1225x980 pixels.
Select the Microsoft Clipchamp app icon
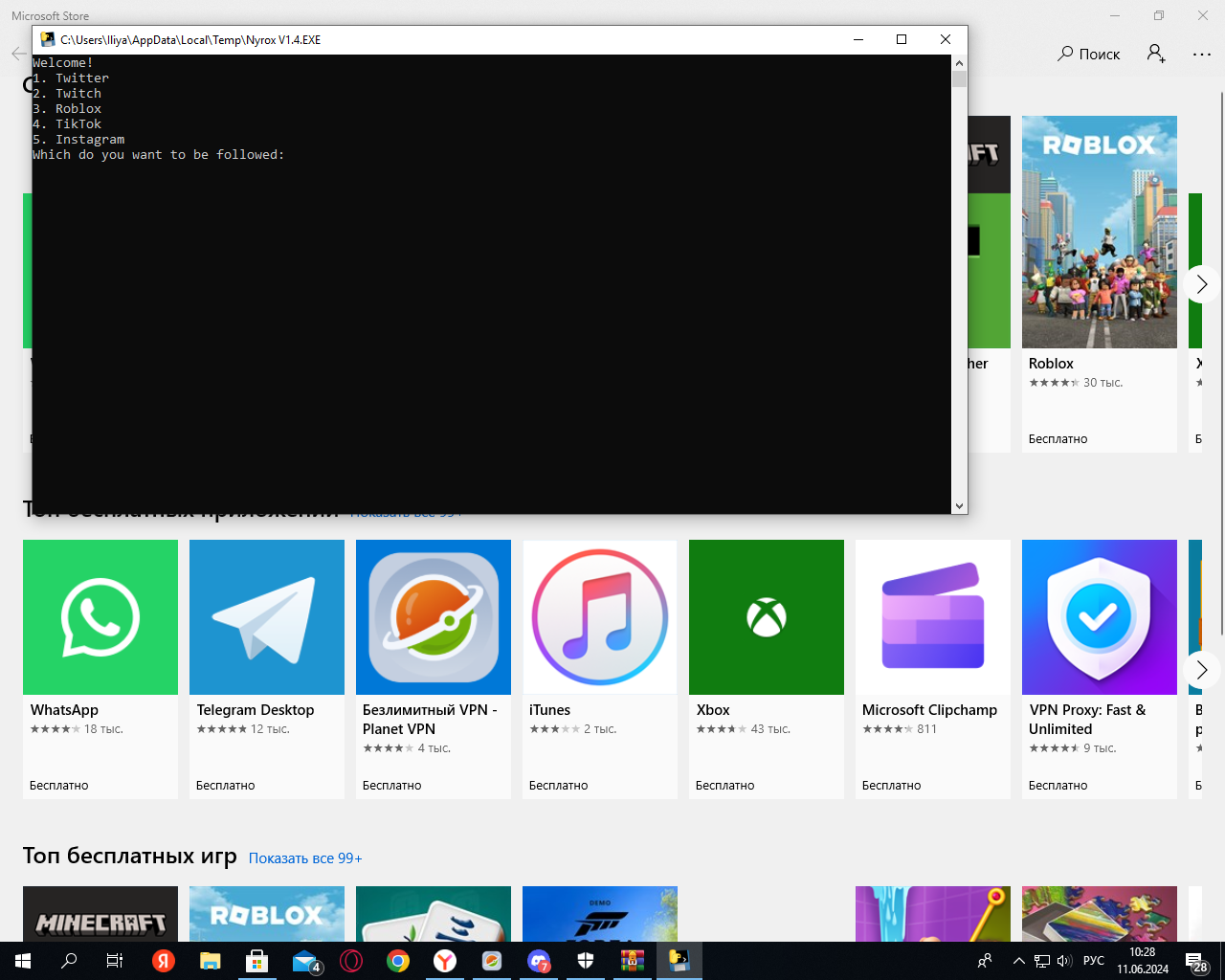tap(932, 617)
